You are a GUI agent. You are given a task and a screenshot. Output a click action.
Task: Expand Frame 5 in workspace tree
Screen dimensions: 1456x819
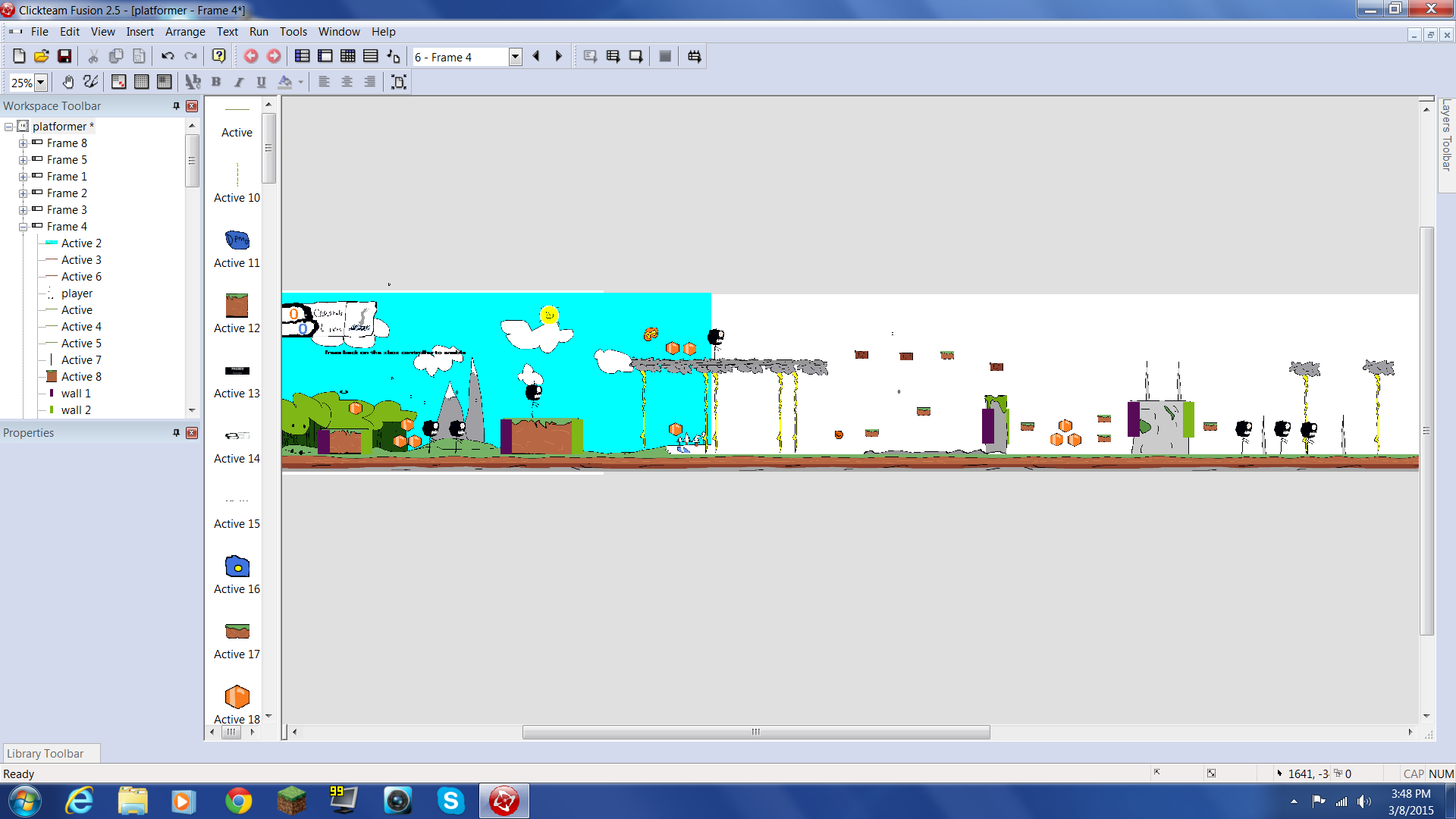24,160
